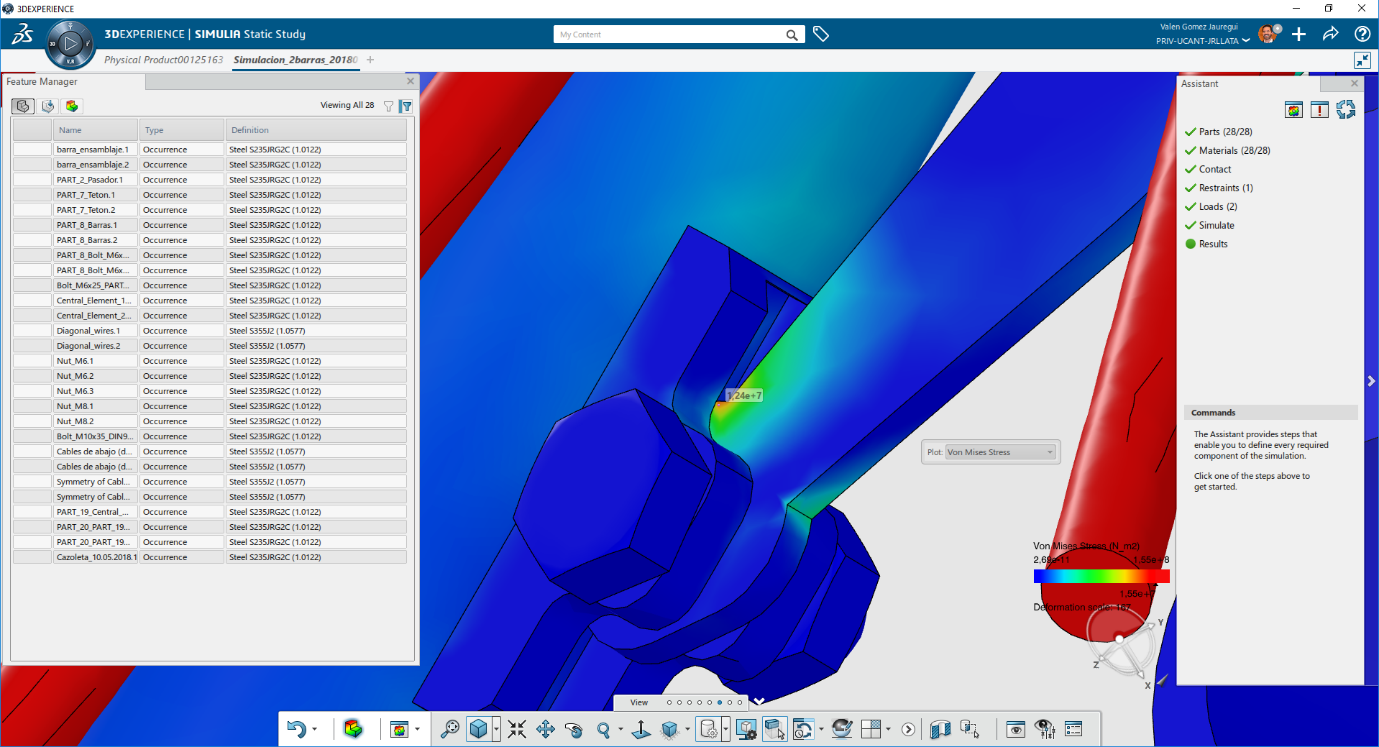
Task: Open the view cube dropdown arrow
Action: 496,730
